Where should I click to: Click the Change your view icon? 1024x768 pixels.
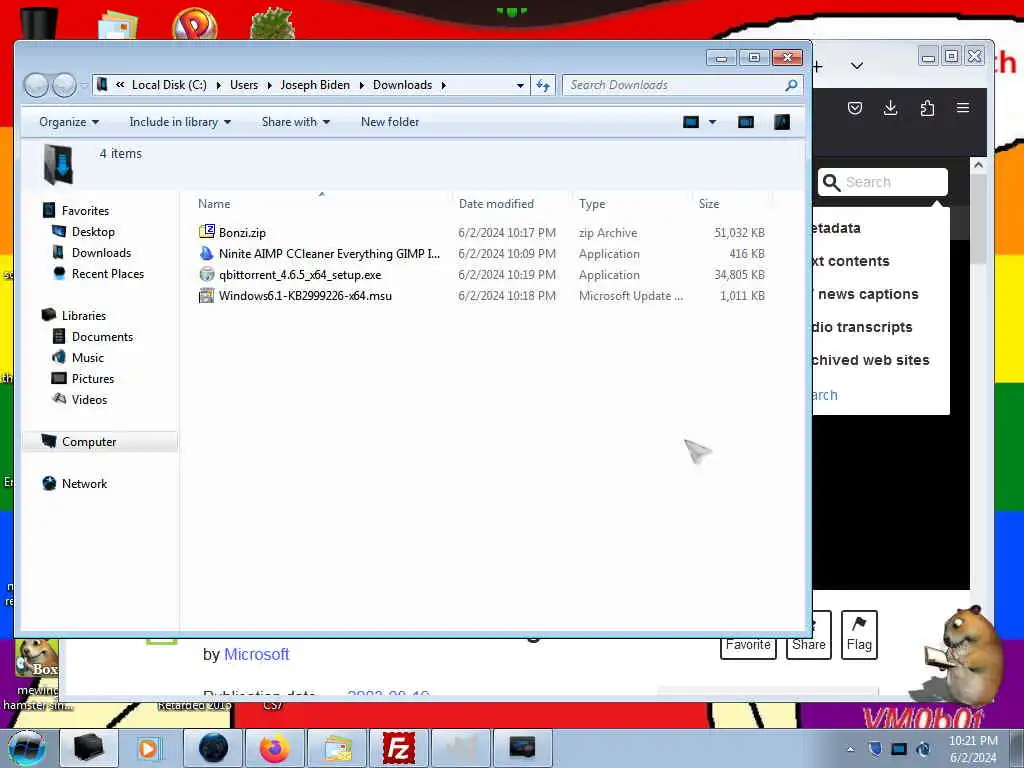click(x=691, y=122)
